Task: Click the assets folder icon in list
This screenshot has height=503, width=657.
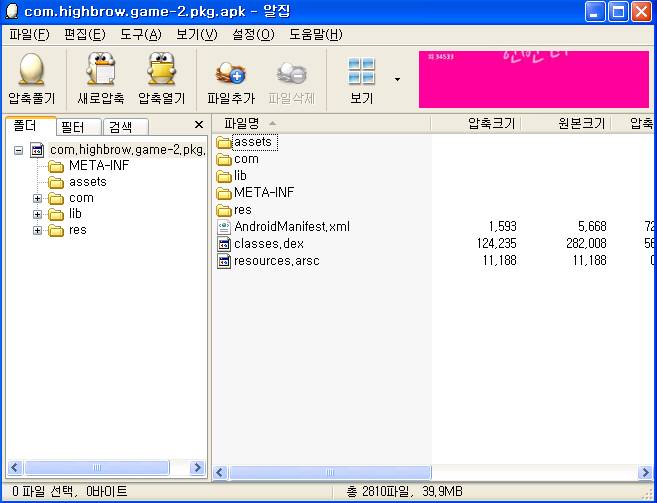Action: click(x=224, y=143)
